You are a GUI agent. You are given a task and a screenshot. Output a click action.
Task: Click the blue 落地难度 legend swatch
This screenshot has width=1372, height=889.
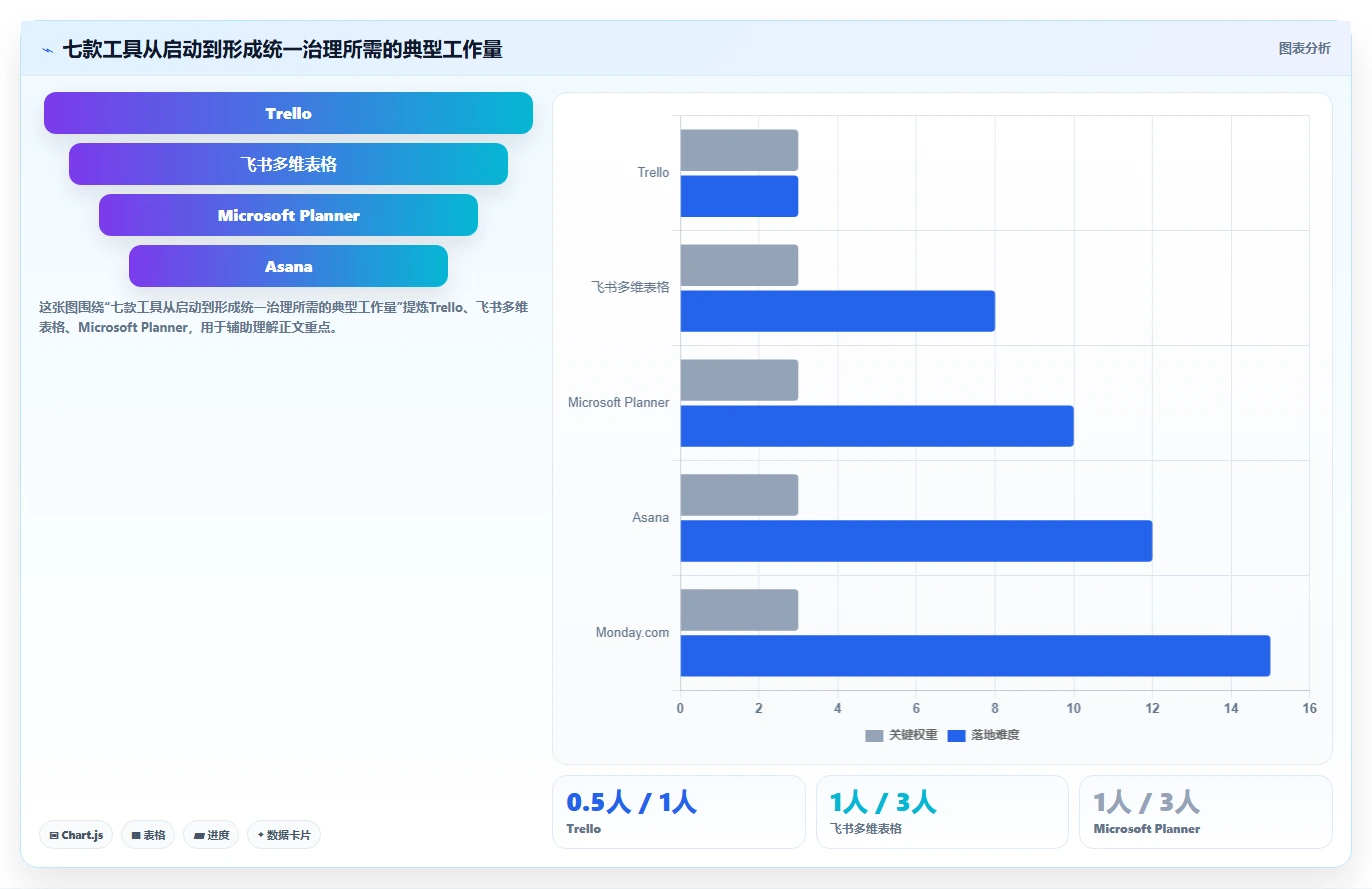click(x=956, y=736)
